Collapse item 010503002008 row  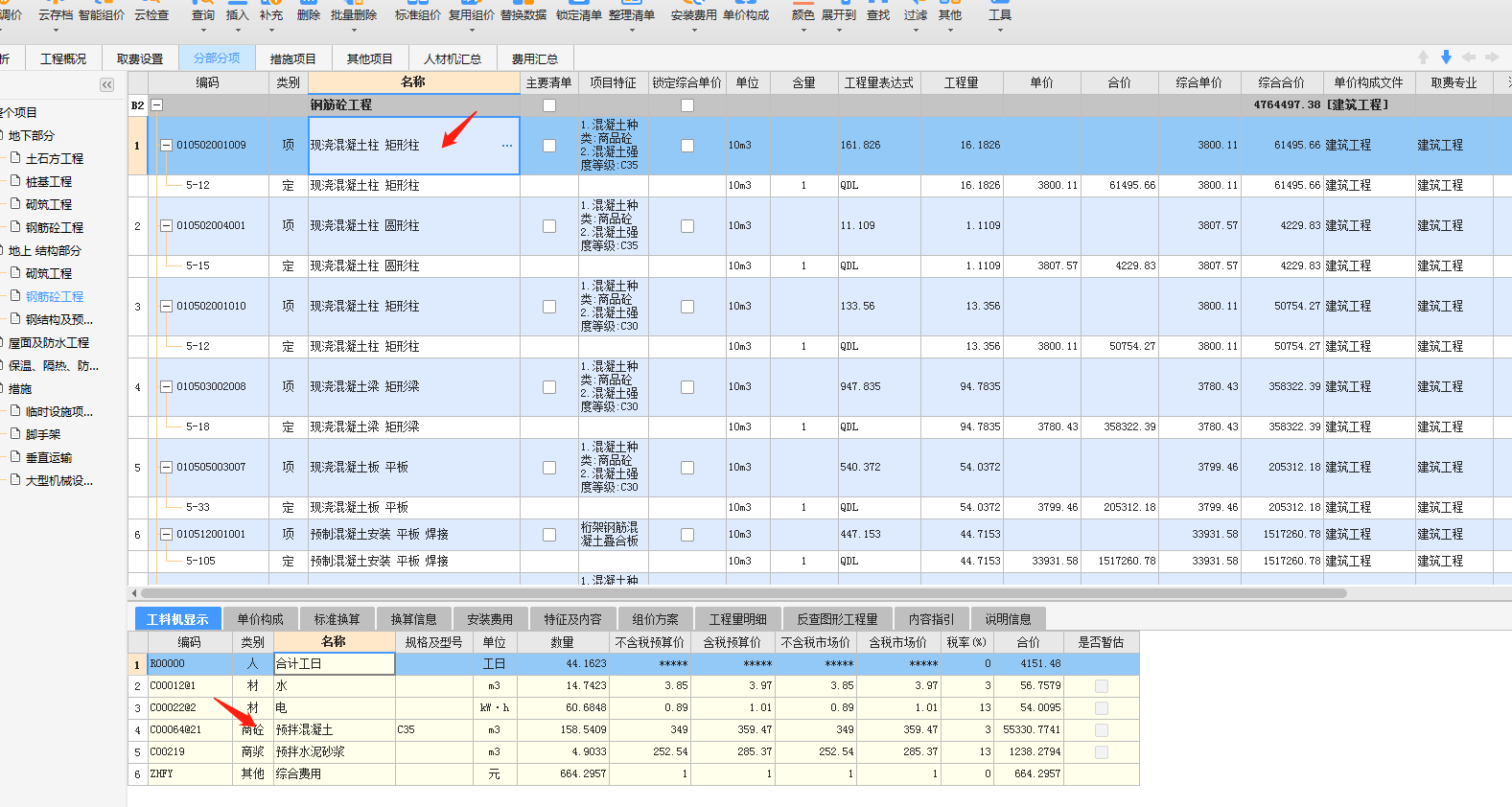tap(166, 387)
